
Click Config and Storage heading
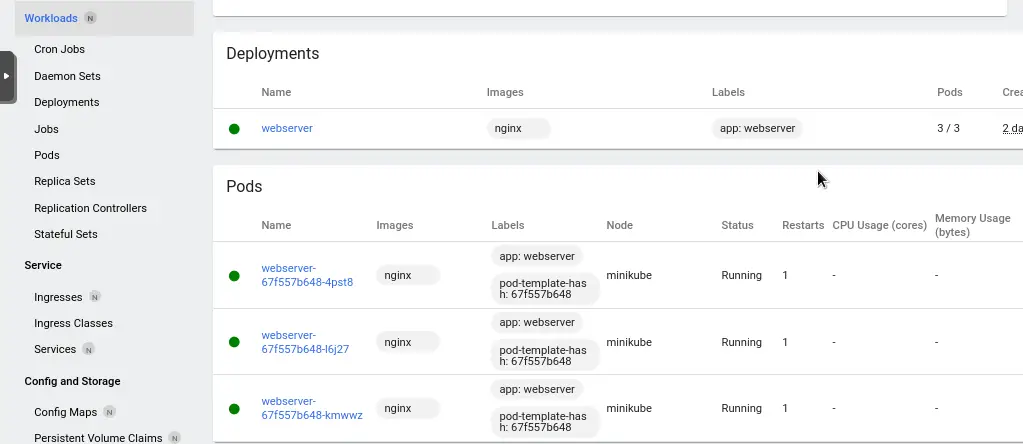(72, 381)
